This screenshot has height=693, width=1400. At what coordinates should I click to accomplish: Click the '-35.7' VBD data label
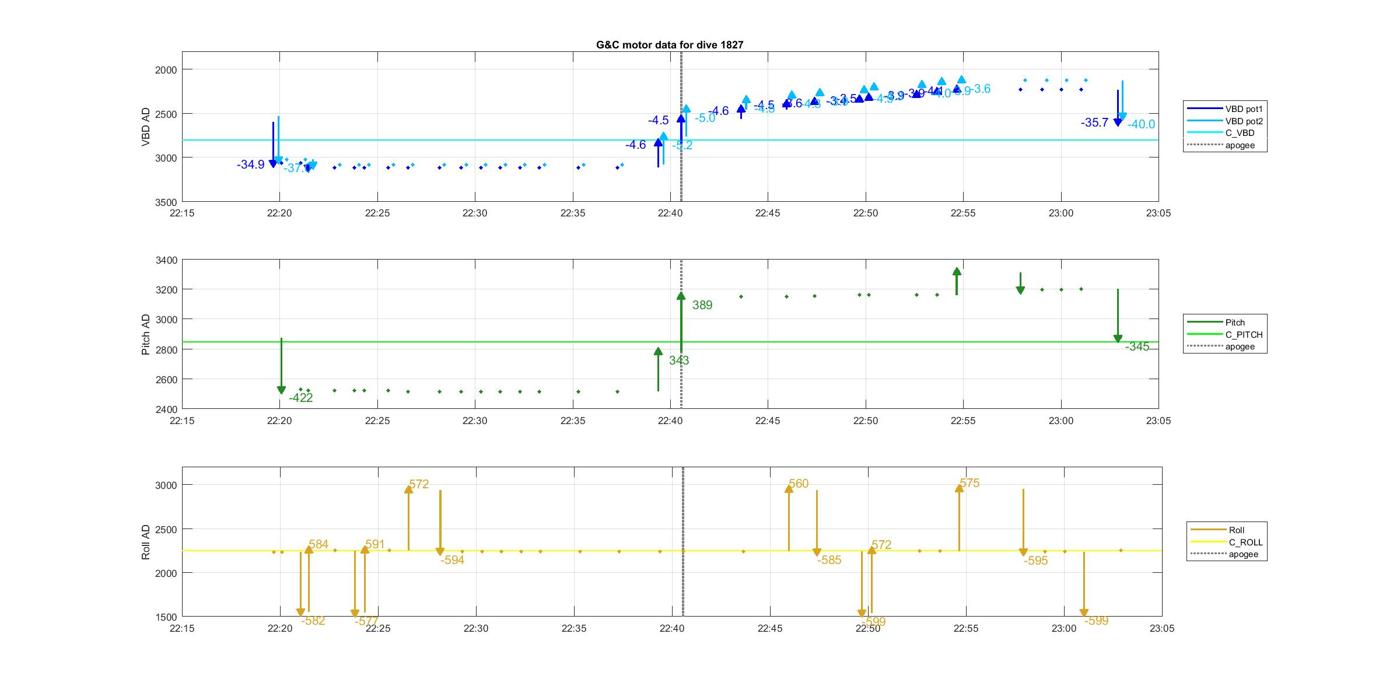pos(1095,122)
